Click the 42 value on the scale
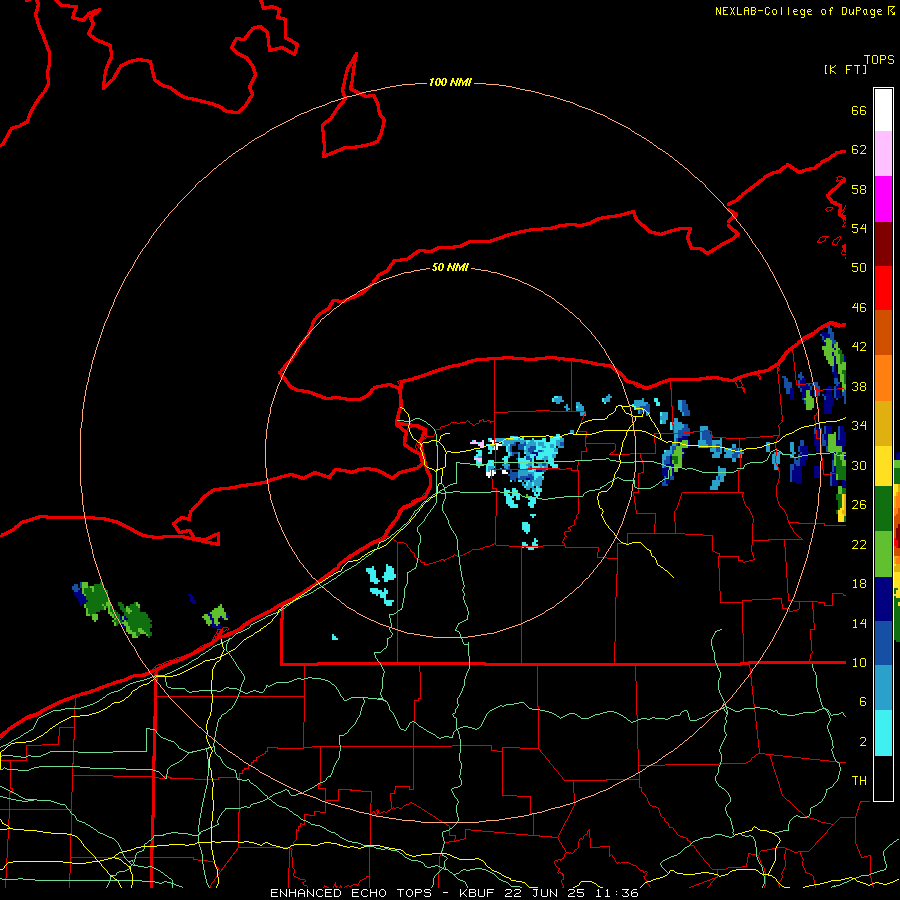 coord(859,347)
